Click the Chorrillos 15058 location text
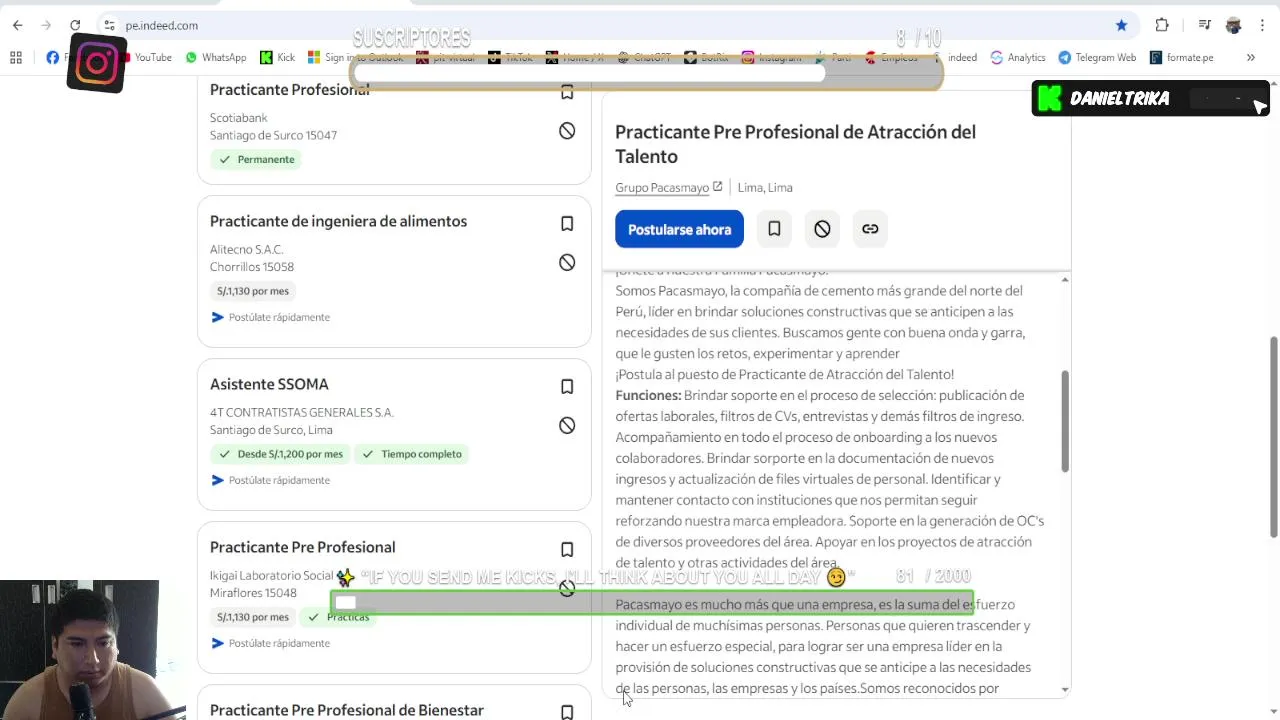1280x720 pixels. point(252,267)
